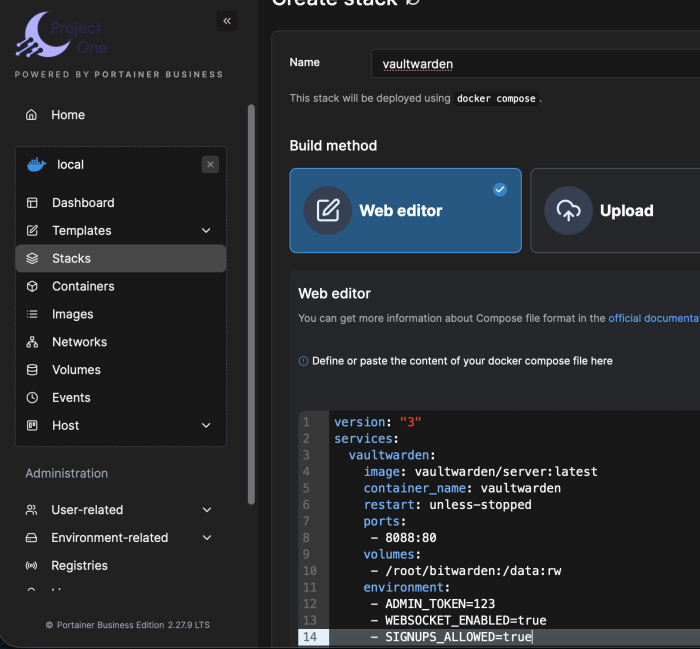The height and width of the screenshot is (649, 700).
Task: Click the Environment-related drive icon
Action: tap(31, 537)
